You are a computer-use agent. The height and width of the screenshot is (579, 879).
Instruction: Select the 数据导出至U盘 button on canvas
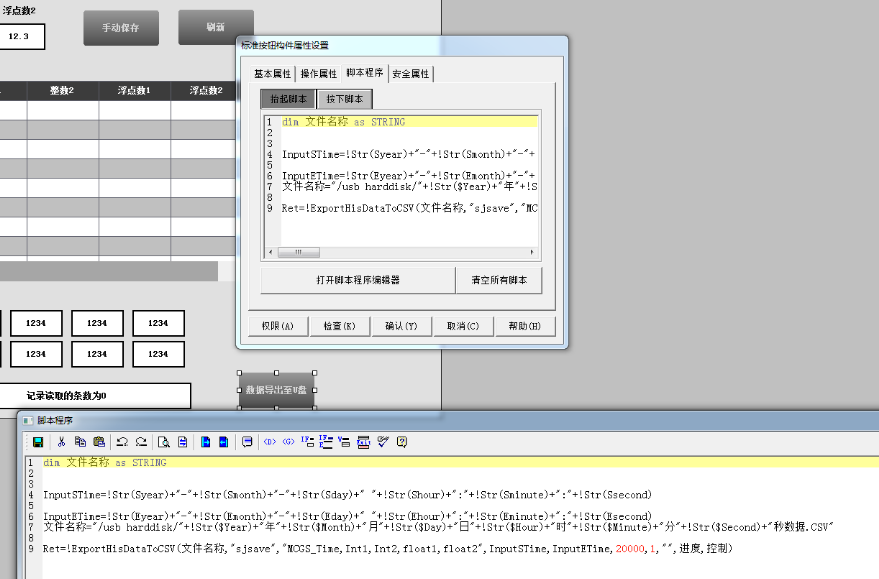[276, 390]
